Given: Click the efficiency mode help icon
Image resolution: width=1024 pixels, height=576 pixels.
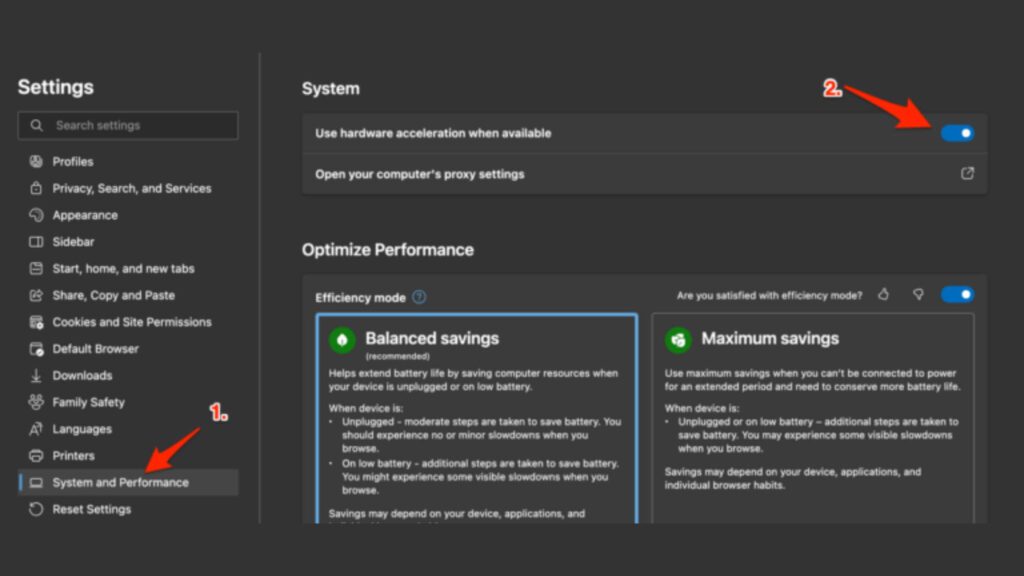Looking at the screenshot, I should pyautogui.click(x=419, y=297).
